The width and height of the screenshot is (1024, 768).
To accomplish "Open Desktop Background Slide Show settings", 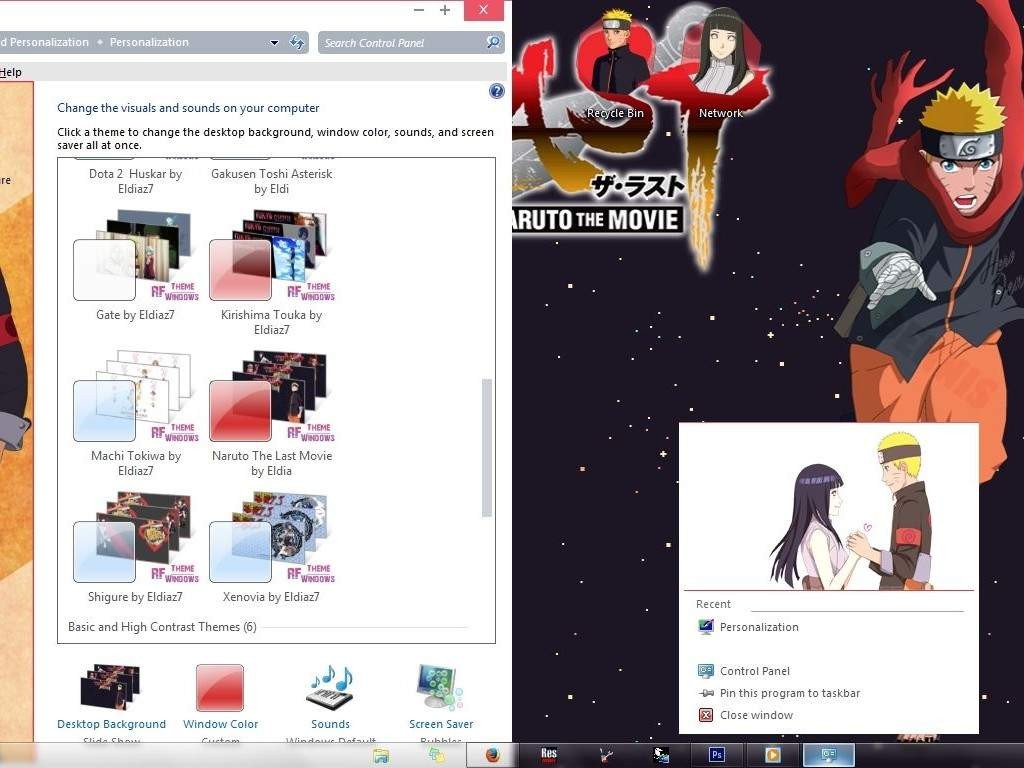I will point(111,724).
